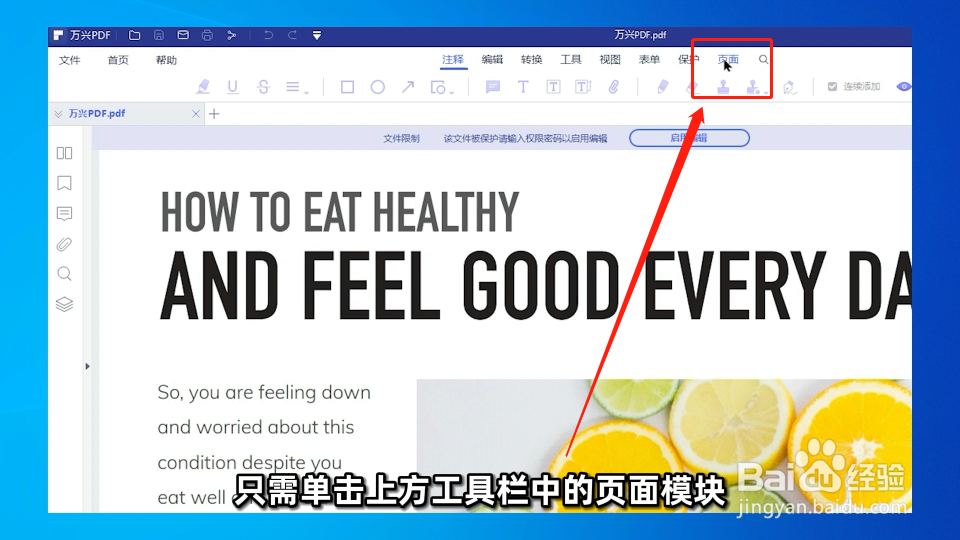Open the comments panel
The image size is (960, 540).
64,214
